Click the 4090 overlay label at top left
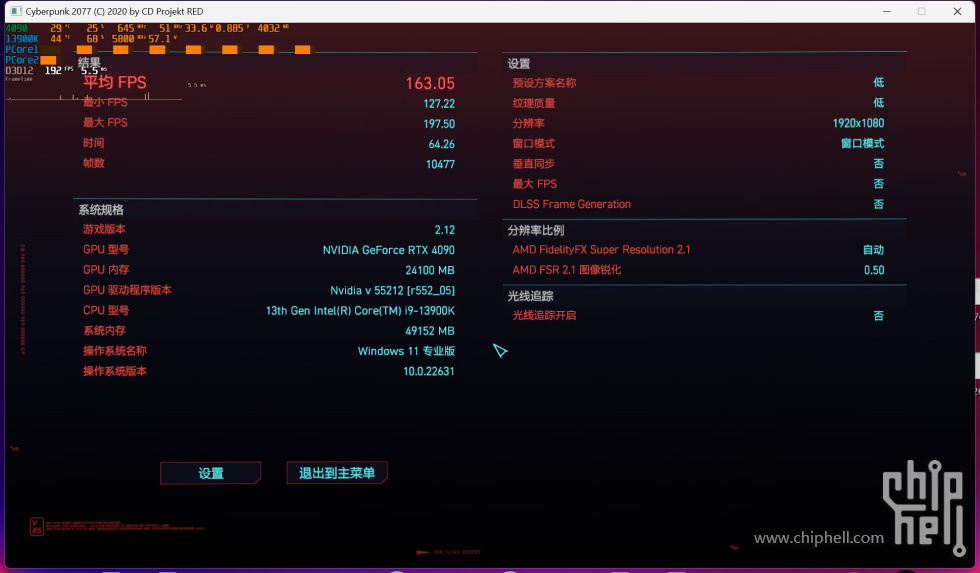This screenshot has height=573, width=980. (16, 28)
